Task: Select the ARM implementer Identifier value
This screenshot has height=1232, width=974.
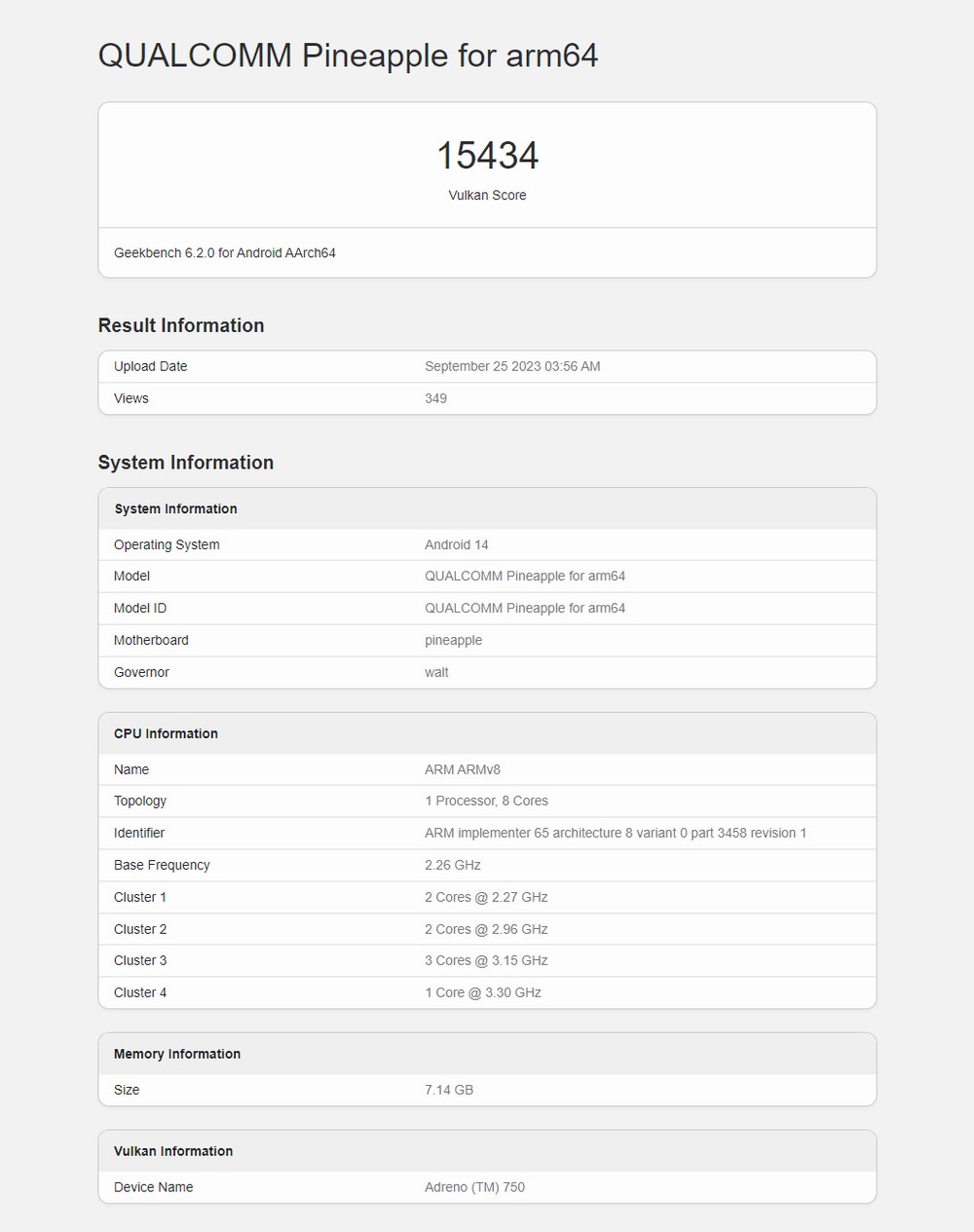Action: tap(616, 833)
